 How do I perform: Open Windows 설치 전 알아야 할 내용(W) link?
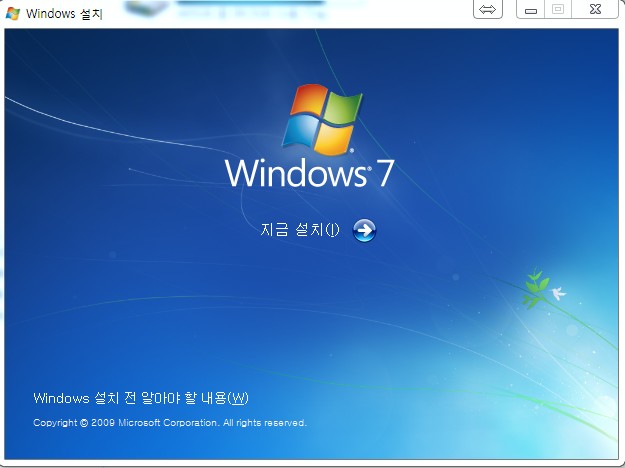tap(140, 398)
